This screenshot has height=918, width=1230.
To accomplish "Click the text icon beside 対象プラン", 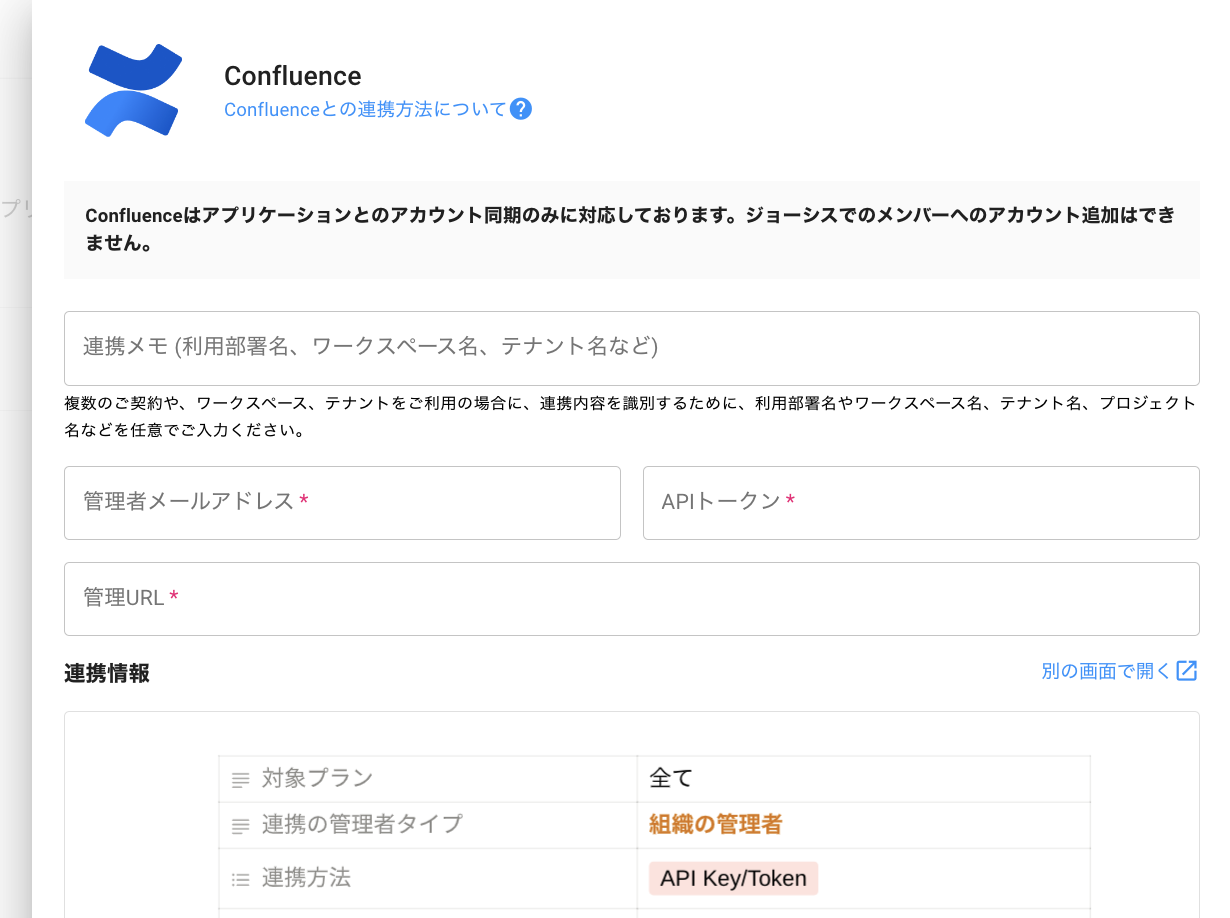I will (x=240, y=779).
